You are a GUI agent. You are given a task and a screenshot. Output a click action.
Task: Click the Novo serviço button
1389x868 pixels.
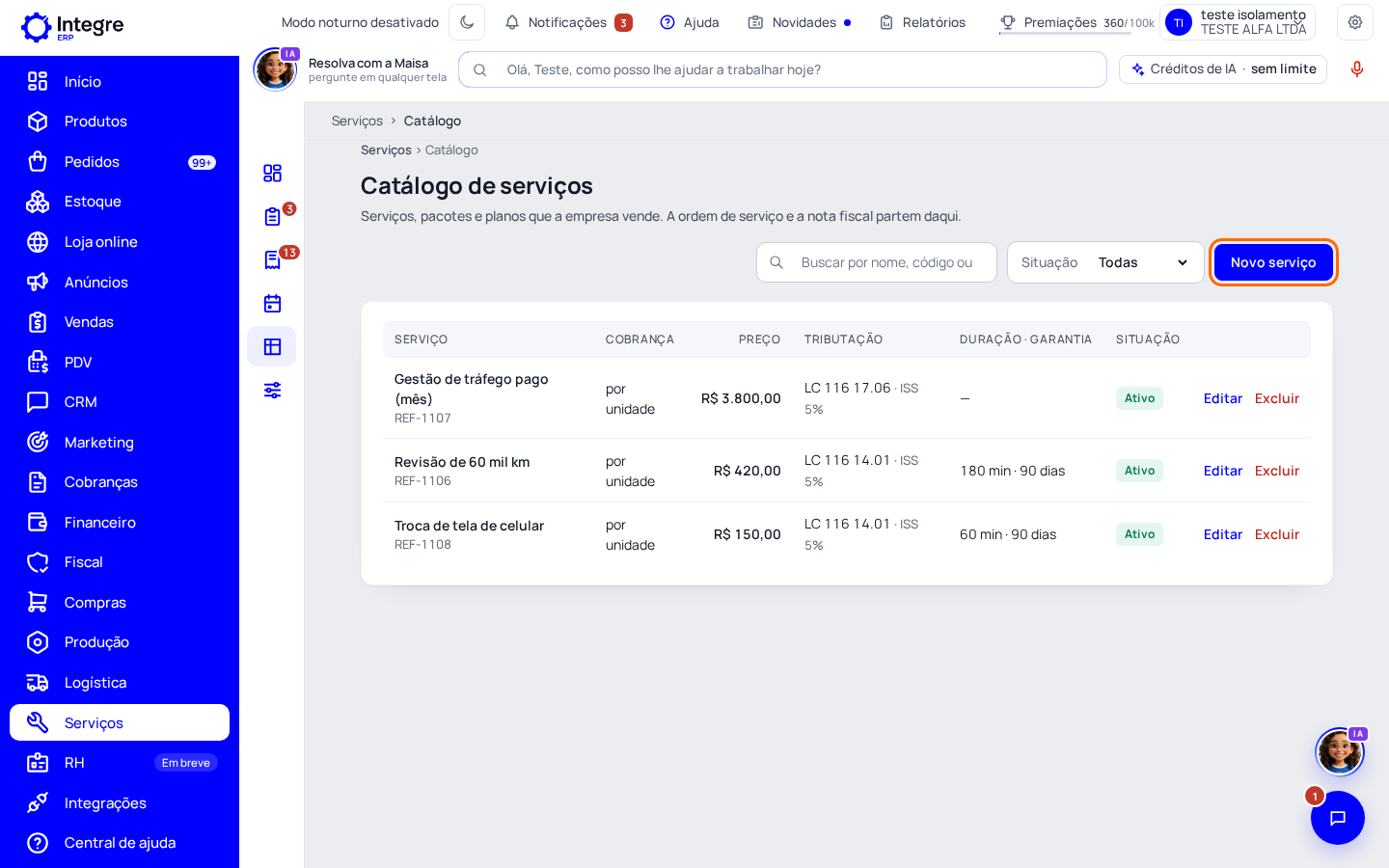click(x=1273, y=262)
